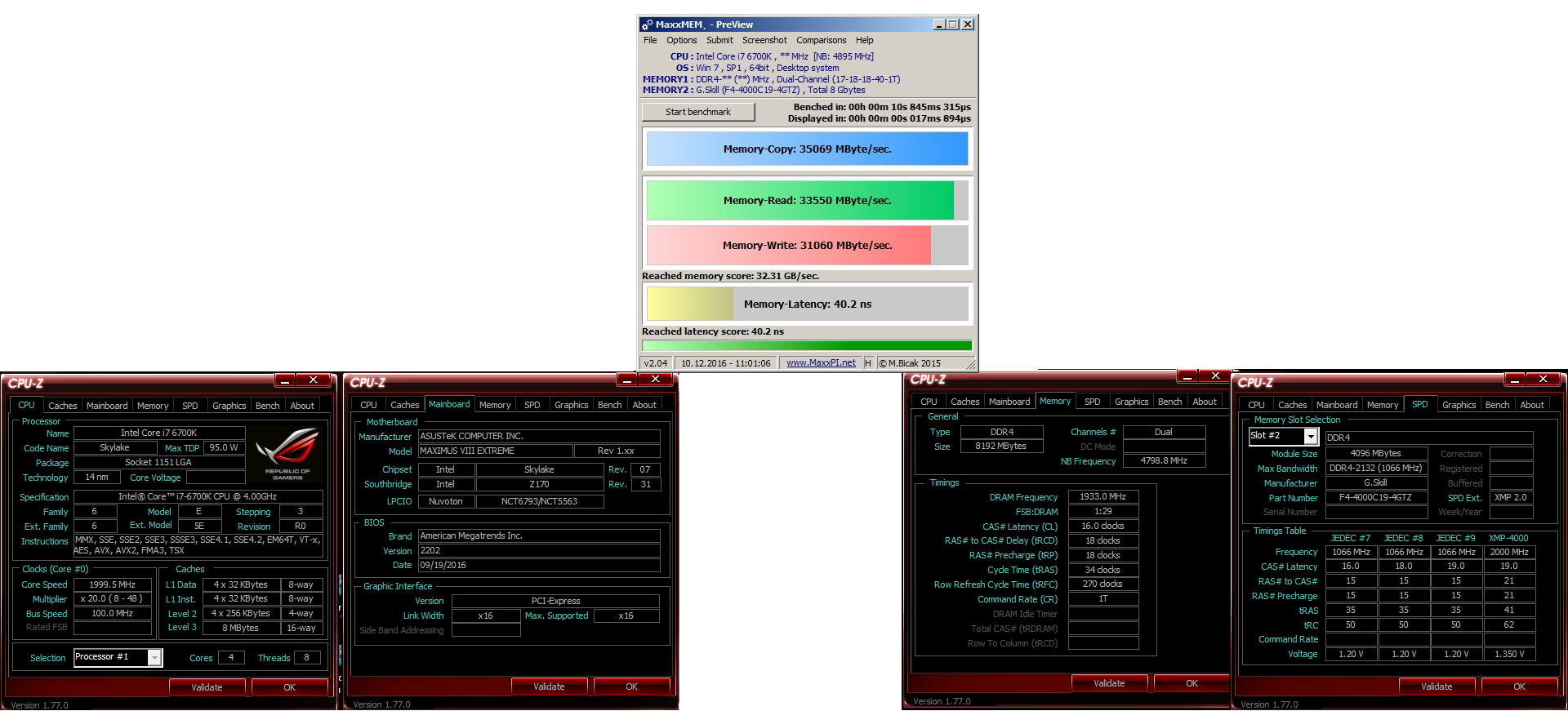Click Validate in the CPU-Z CPU window
Image resolution: width=1568 pixels, height=711 pixels.
coord(207,687)
